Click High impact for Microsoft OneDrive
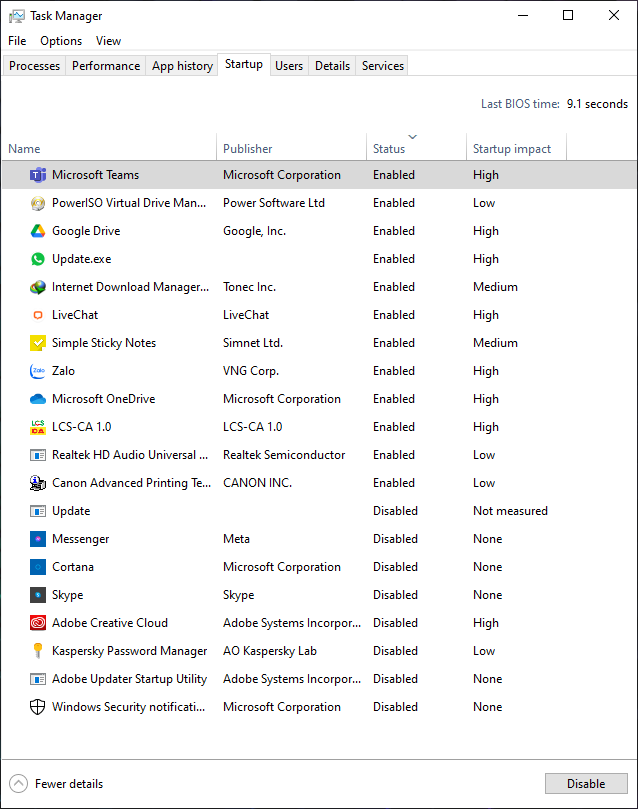 (486, 399)
